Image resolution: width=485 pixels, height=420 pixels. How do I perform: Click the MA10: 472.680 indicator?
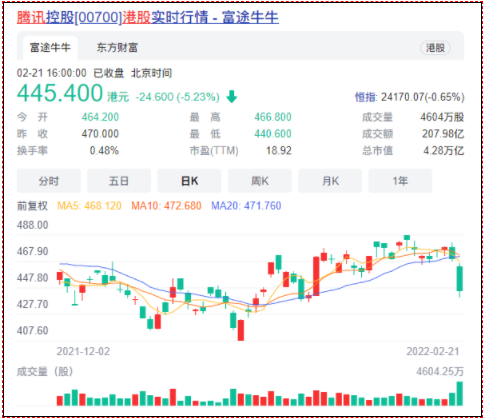[166, 206]
